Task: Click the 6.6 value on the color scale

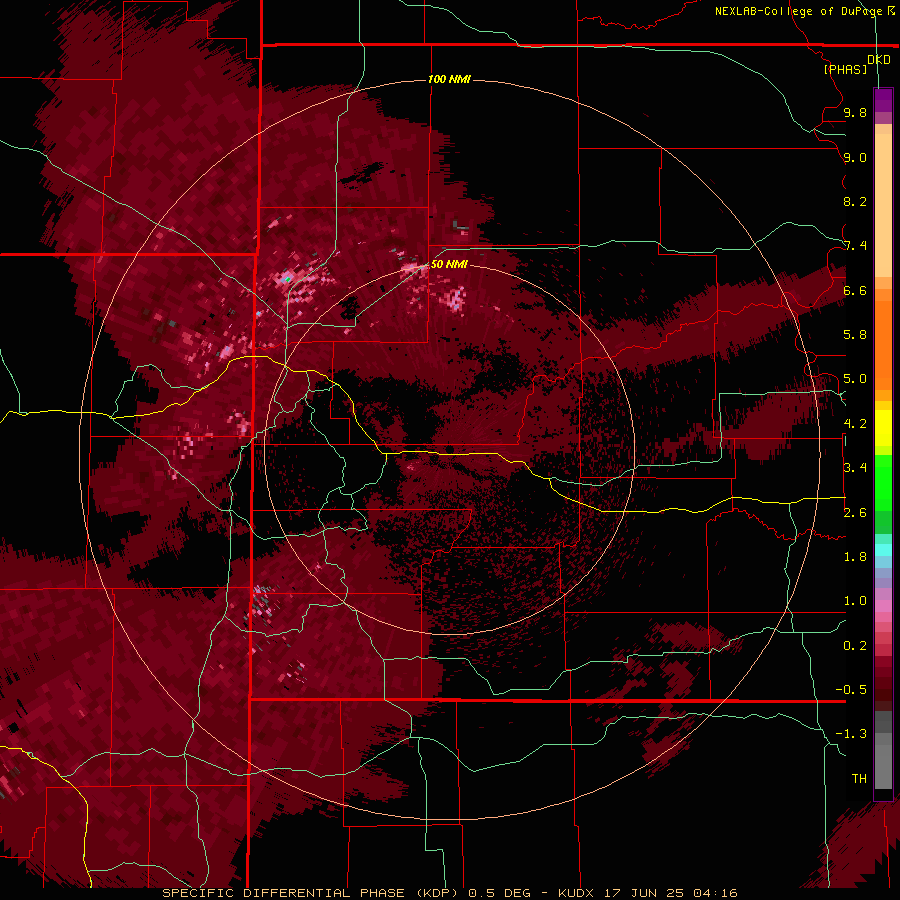Action: click(x=855, y=290)
